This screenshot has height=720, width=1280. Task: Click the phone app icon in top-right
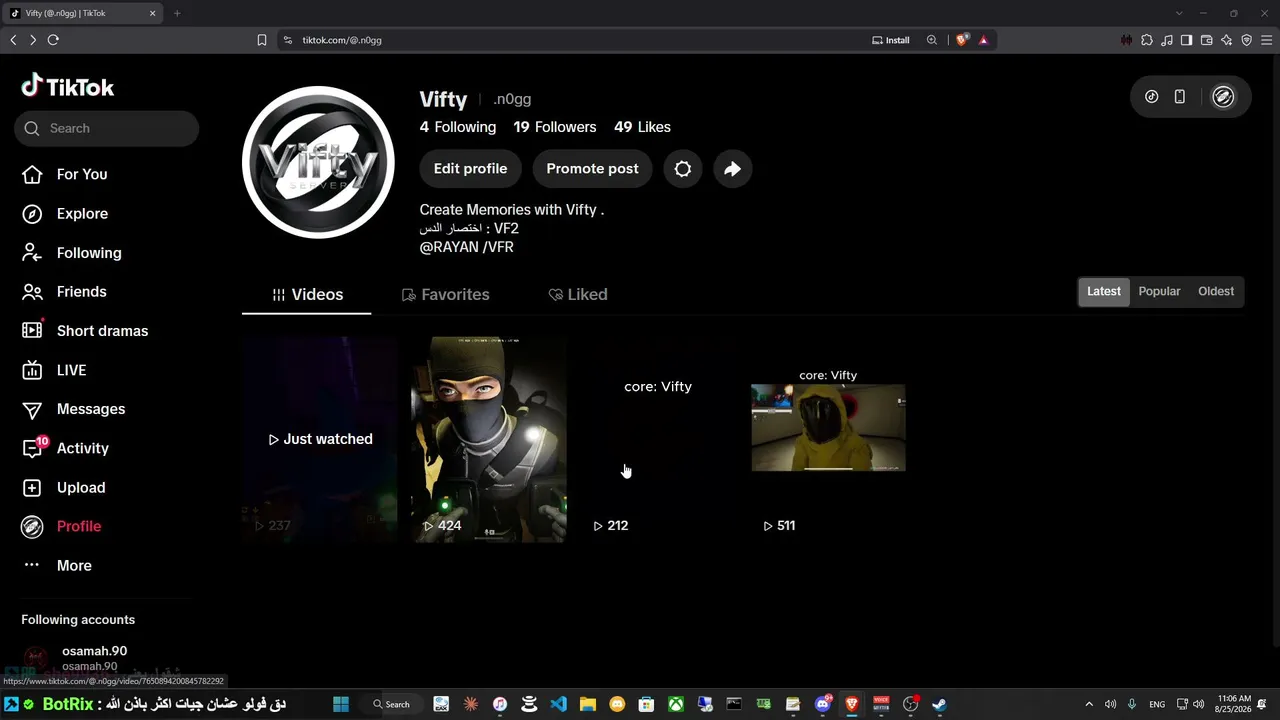click(x=1180, y=97)
